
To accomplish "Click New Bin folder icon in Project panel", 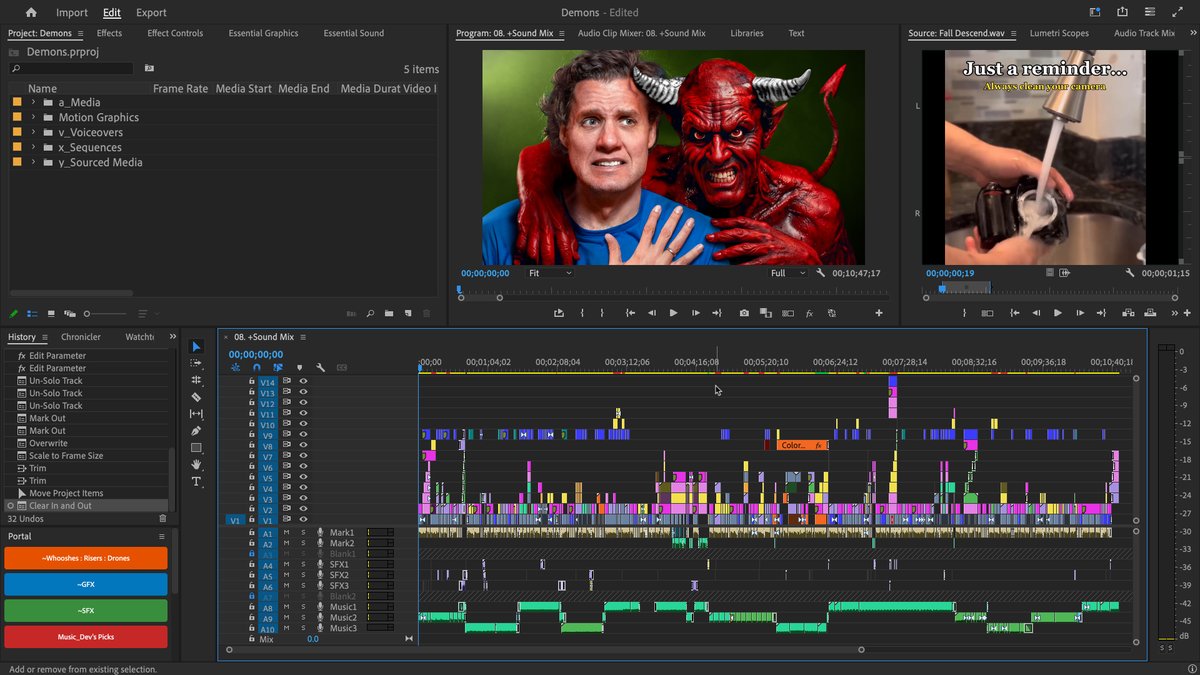I will point(388,314).
